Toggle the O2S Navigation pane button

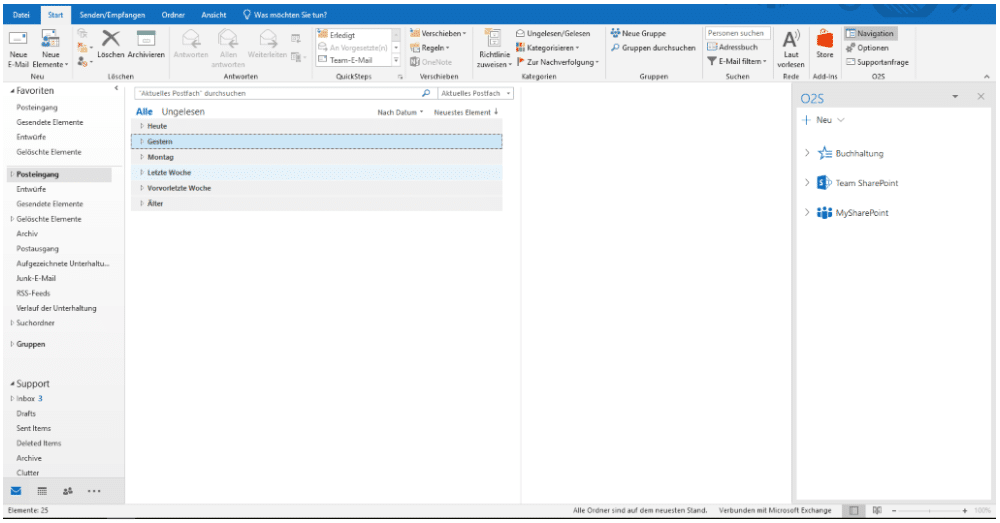coord(869,33)
